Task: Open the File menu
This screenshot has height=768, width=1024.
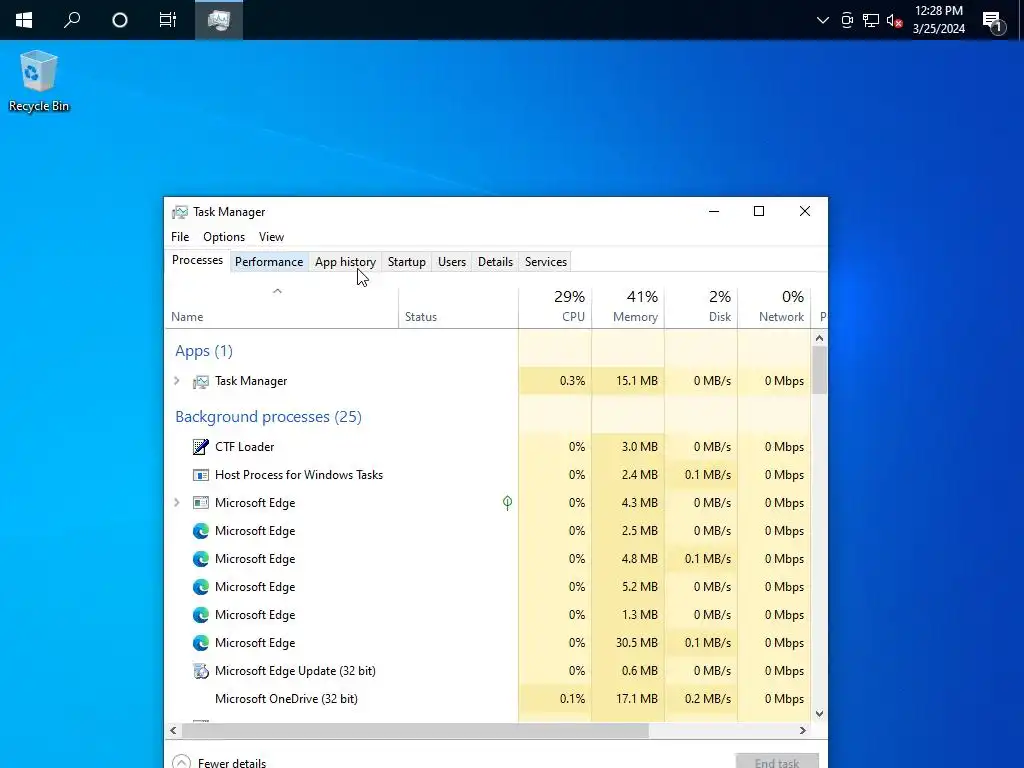Action: click(x=180, y=236)
